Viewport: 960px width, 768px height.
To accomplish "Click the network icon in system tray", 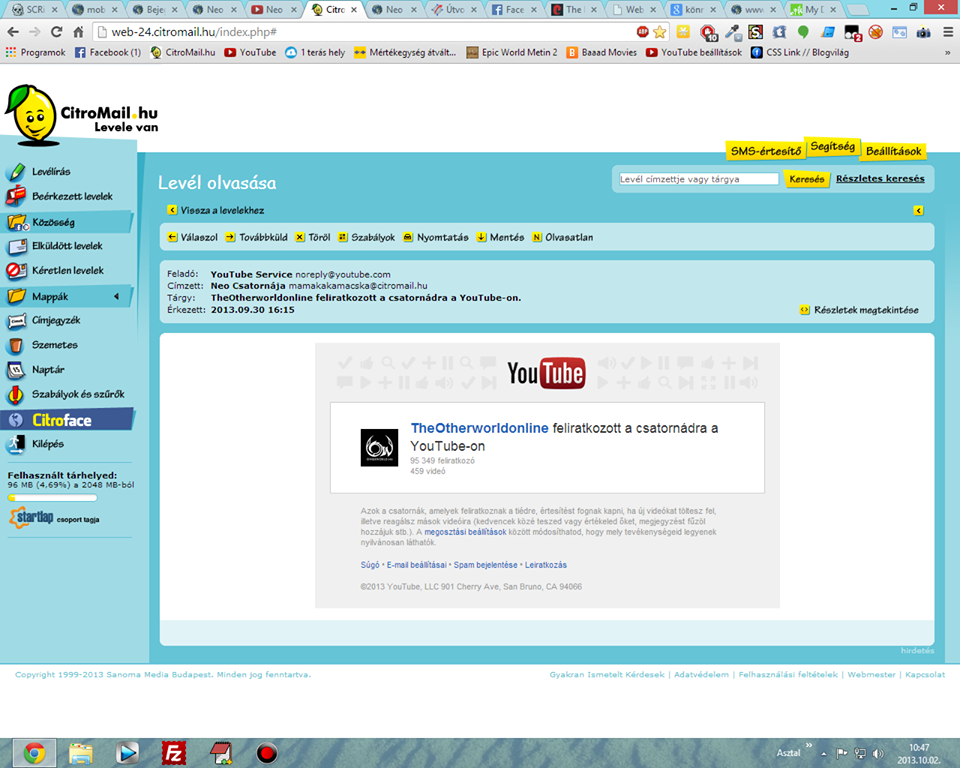I will [x=860, y=753].
